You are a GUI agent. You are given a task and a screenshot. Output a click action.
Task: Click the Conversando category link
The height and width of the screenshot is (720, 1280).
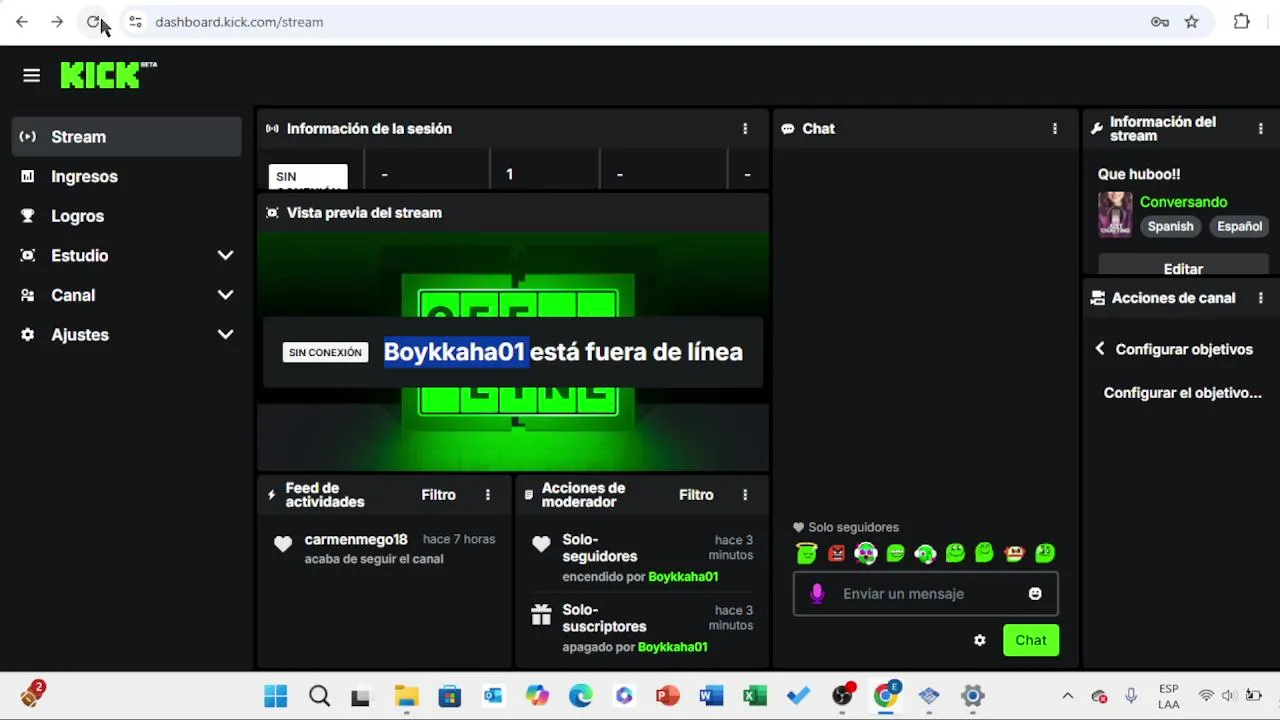coord(1183,202)
